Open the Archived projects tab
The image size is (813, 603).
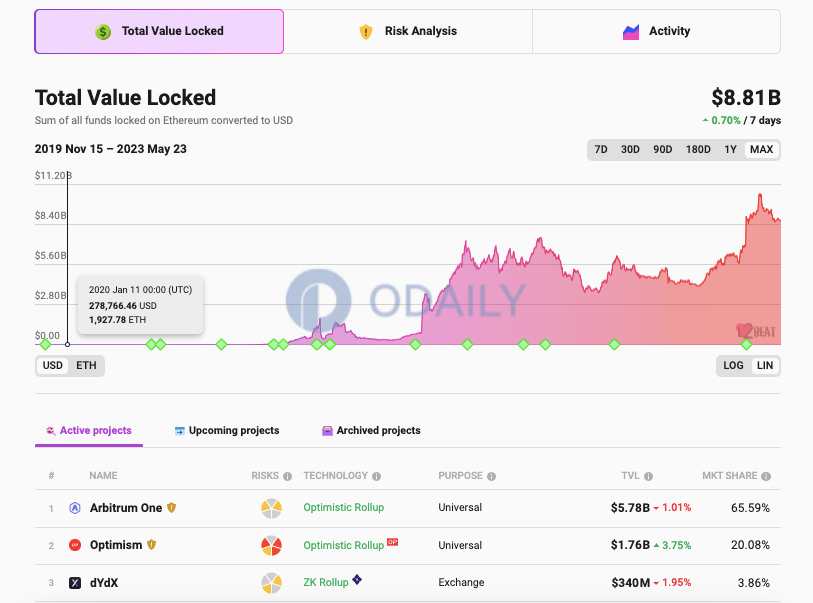371,430
